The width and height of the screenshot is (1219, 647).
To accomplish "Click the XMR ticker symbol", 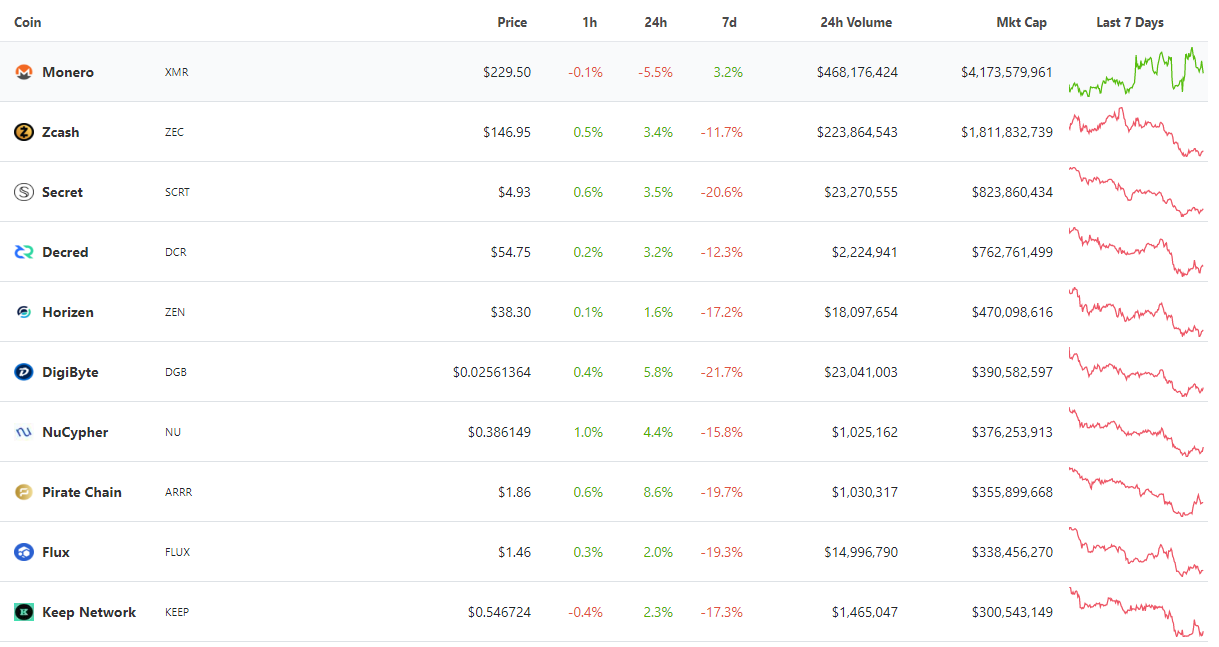I will pyautogui.click(x=176, y=72).
